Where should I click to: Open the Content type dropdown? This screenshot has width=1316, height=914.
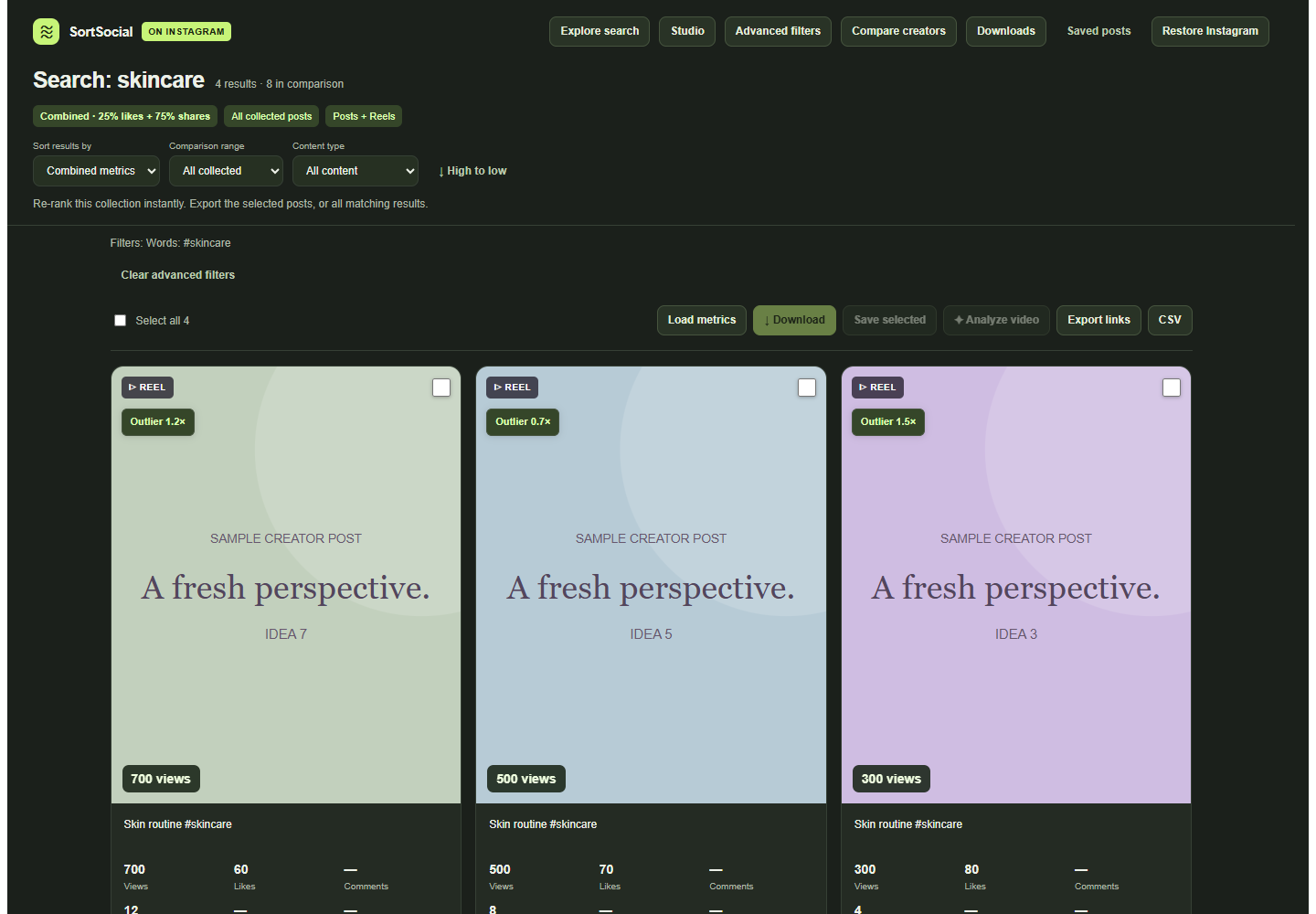pos(356,171)
